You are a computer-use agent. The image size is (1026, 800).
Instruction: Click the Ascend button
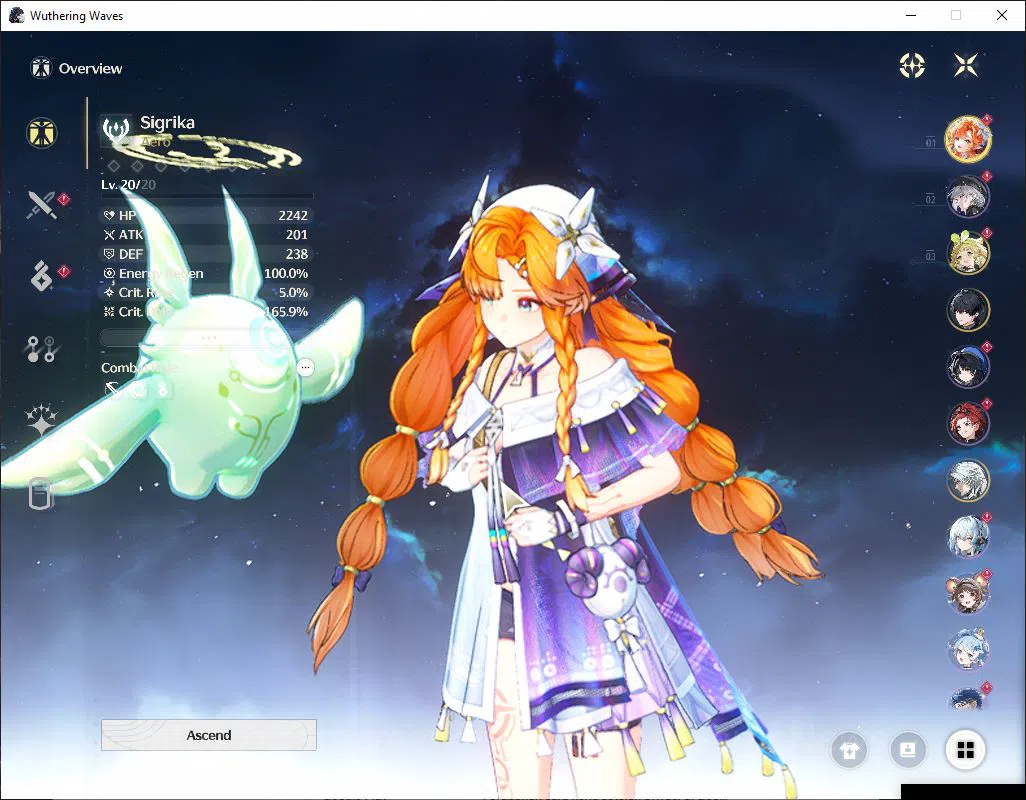209,735
